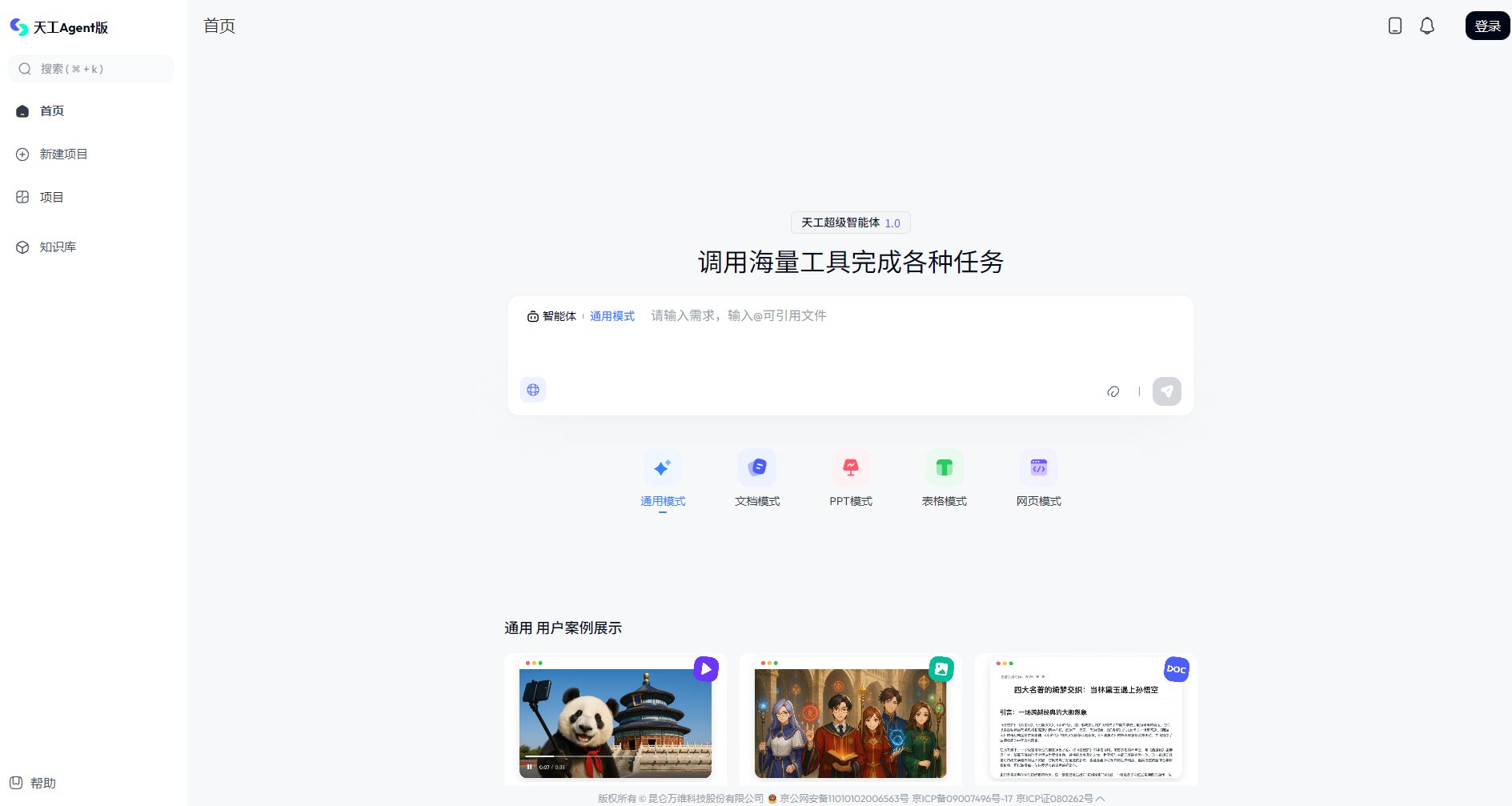The width and height of the screenshot is (1512, 806).
Task: Switch to 文档模式 document mode
Action: 756,468
